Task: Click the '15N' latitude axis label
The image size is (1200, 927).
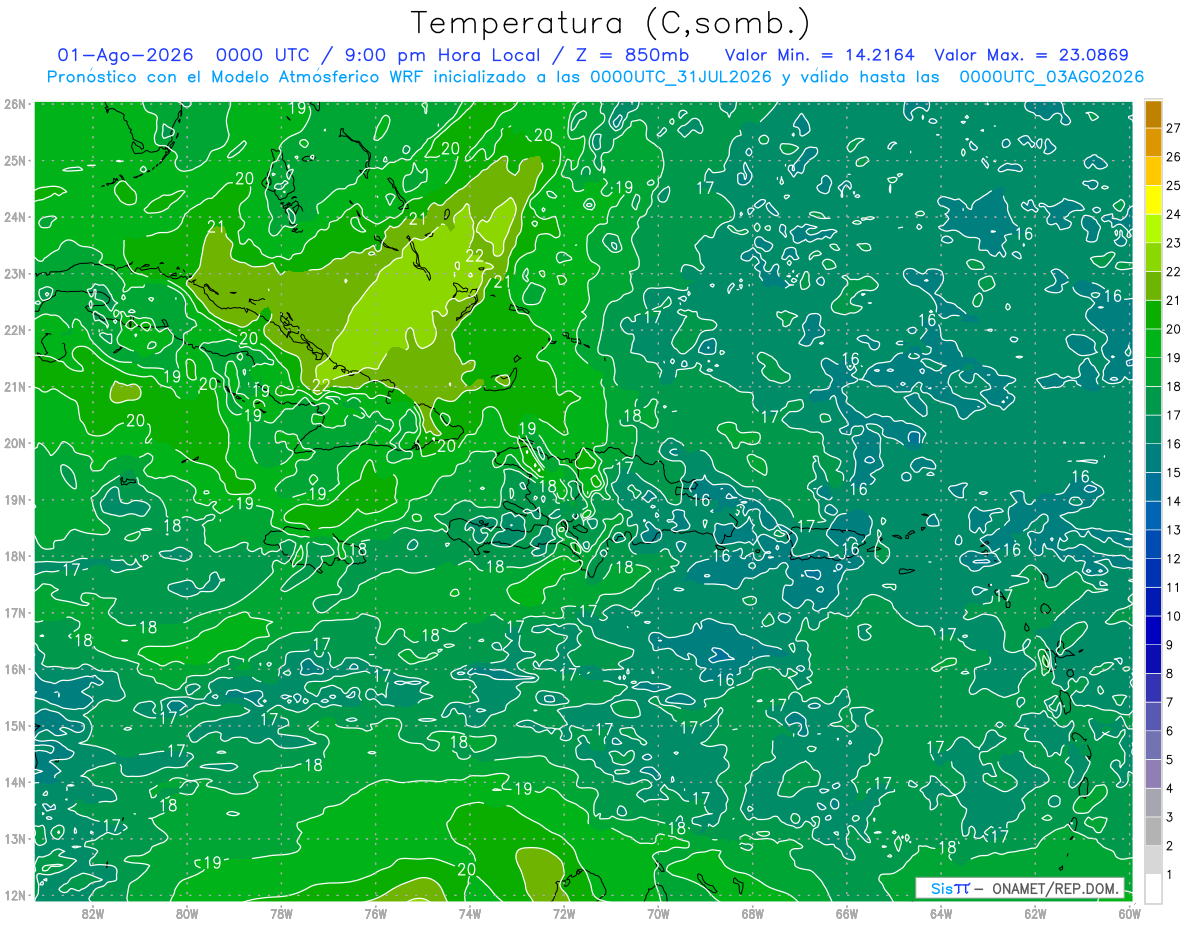Action: coord(15,726)
